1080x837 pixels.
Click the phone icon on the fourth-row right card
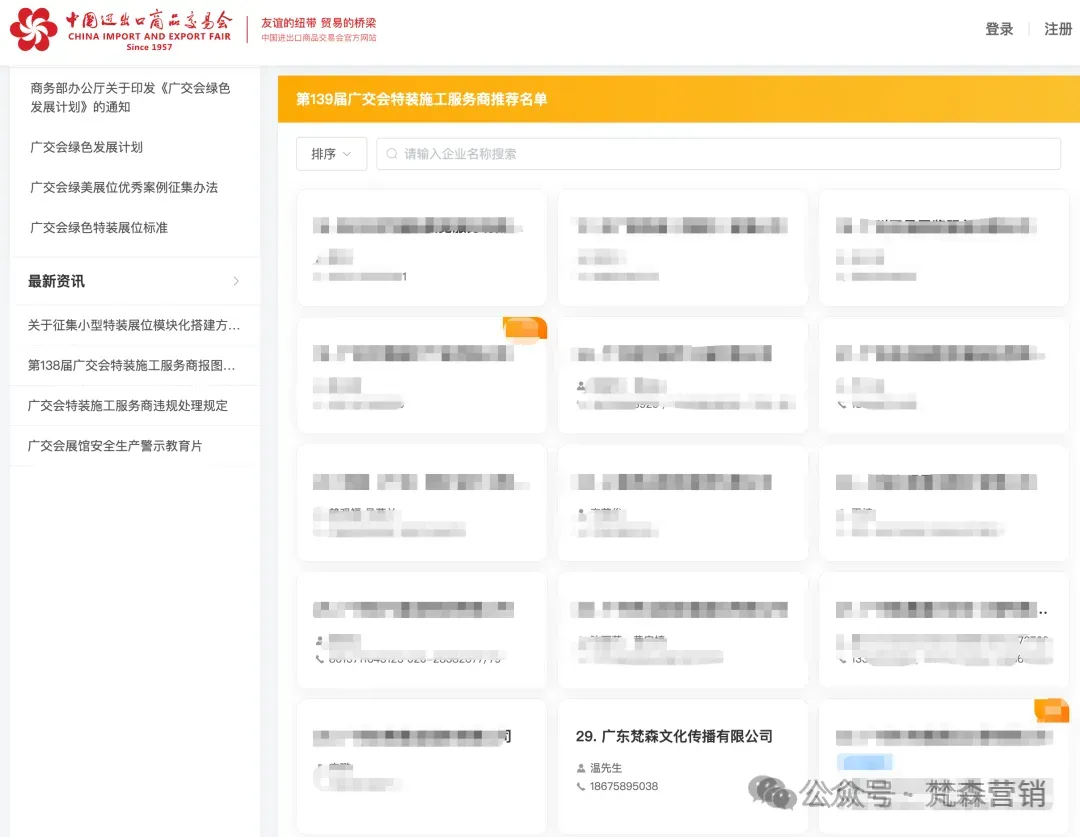[x=841, y=659]
